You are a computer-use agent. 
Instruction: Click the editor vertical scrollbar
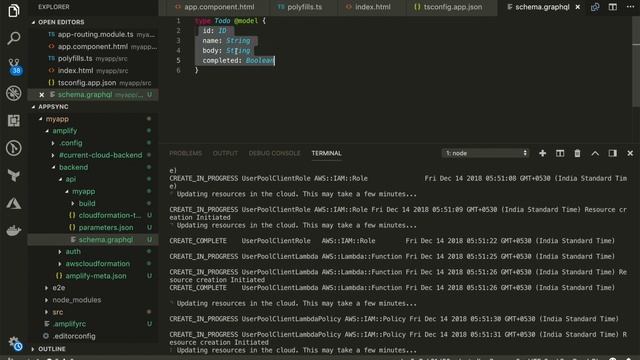coord(636,61)
